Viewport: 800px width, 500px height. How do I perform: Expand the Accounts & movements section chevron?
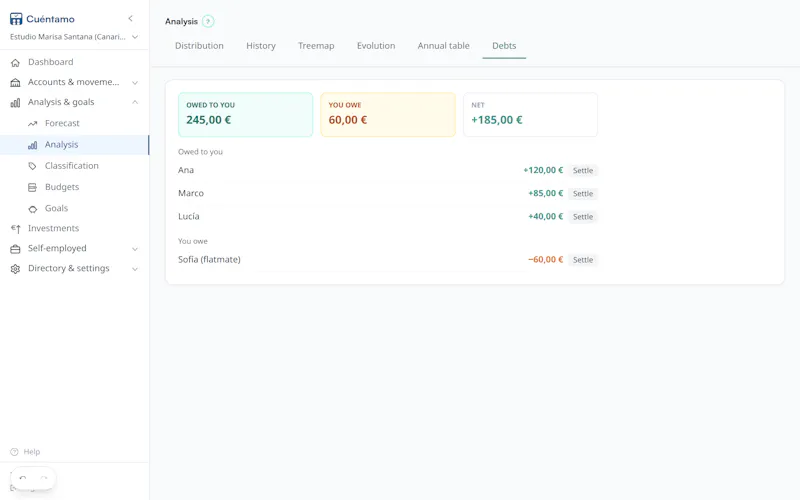coord(135,82)
